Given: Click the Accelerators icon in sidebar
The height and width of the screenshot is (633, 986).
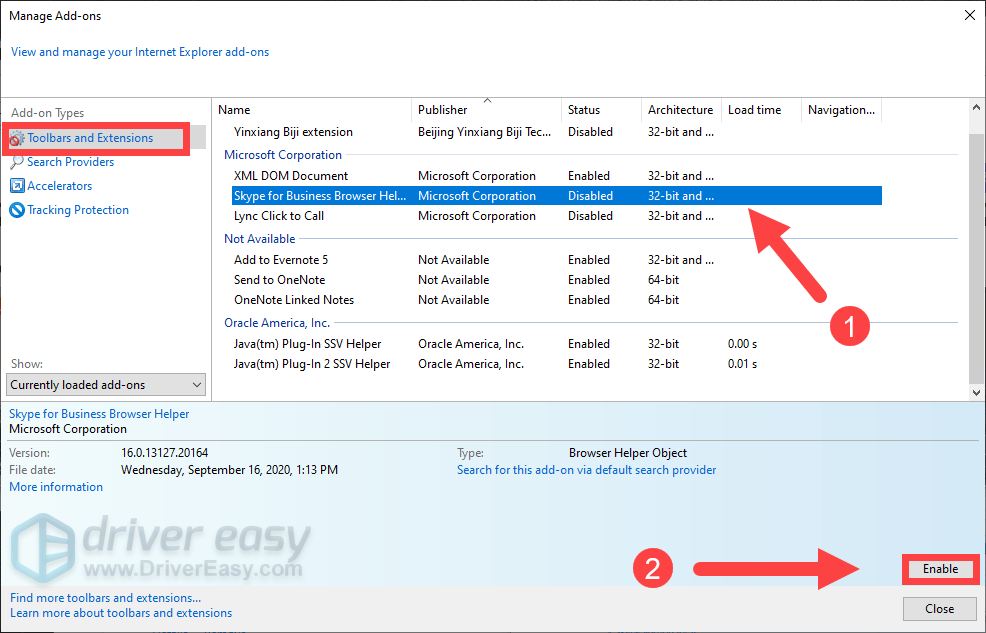Looking at the screenshot, I should (17, 186).
